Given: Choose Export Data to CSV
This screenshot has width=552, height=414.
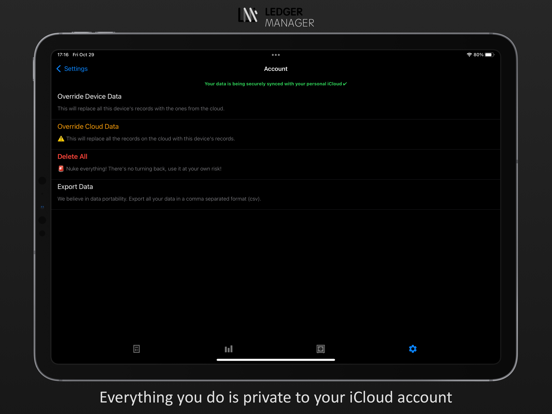Looking at the screenshot, I should (276, 193).
